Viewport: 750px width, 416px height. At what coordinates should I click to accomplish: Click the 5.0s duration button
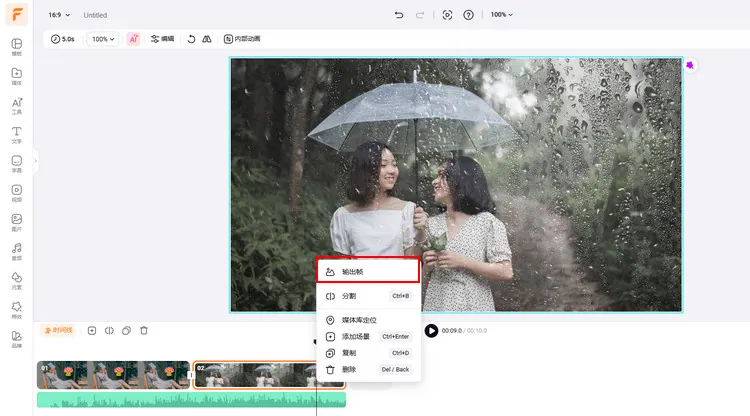click(x=63, y=39)
